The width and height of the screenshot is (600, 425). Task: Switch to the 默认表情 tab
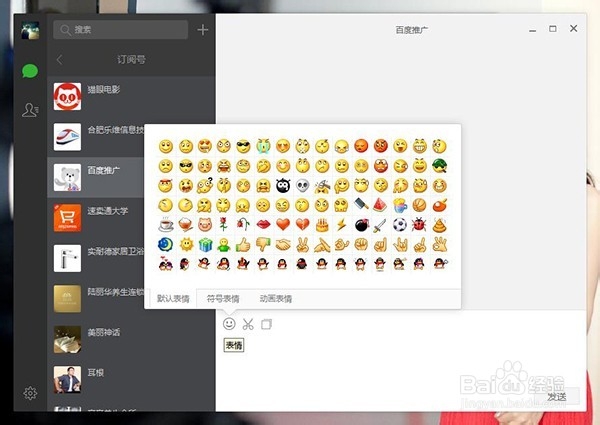[173, 299]
